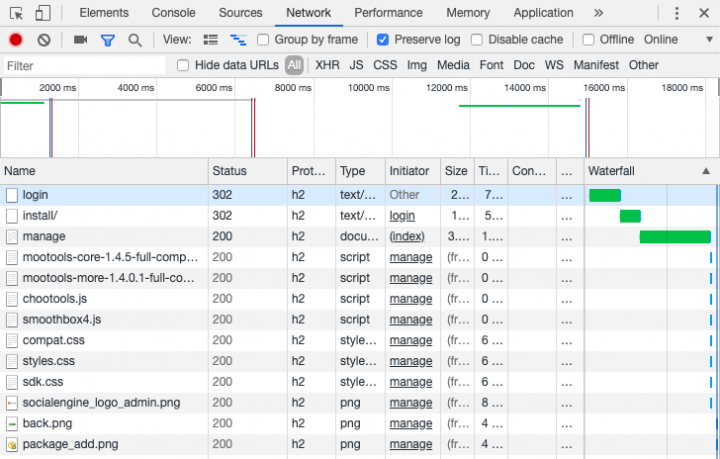Filter requests by Img

coord(416,65)
